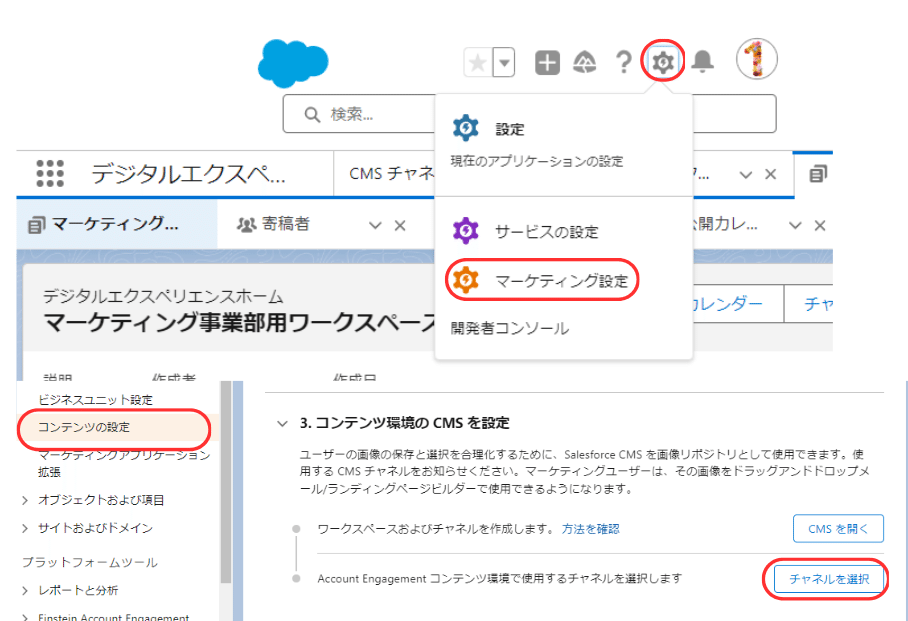Click the プラットフォームツール heading
Screen dimensions: 908x621
pyautogui.click(x=90, y=562)
